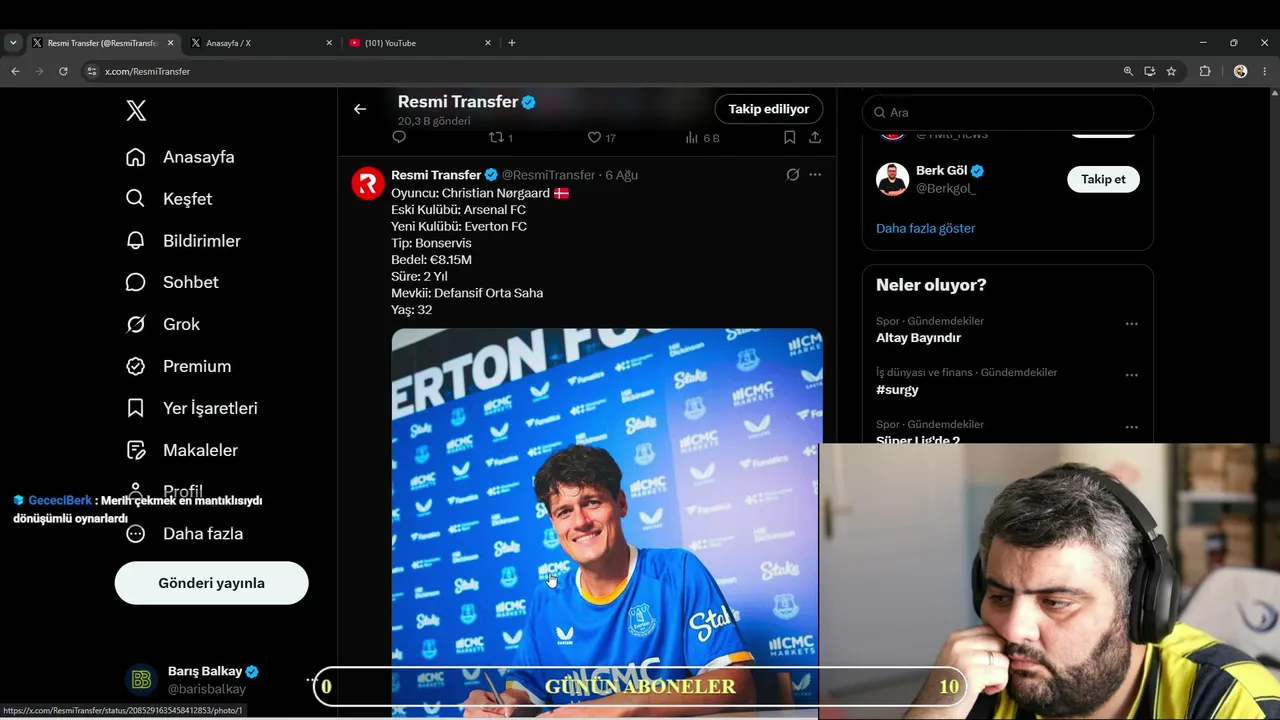Open Berk Göl's profile avatar

[892, 180]
